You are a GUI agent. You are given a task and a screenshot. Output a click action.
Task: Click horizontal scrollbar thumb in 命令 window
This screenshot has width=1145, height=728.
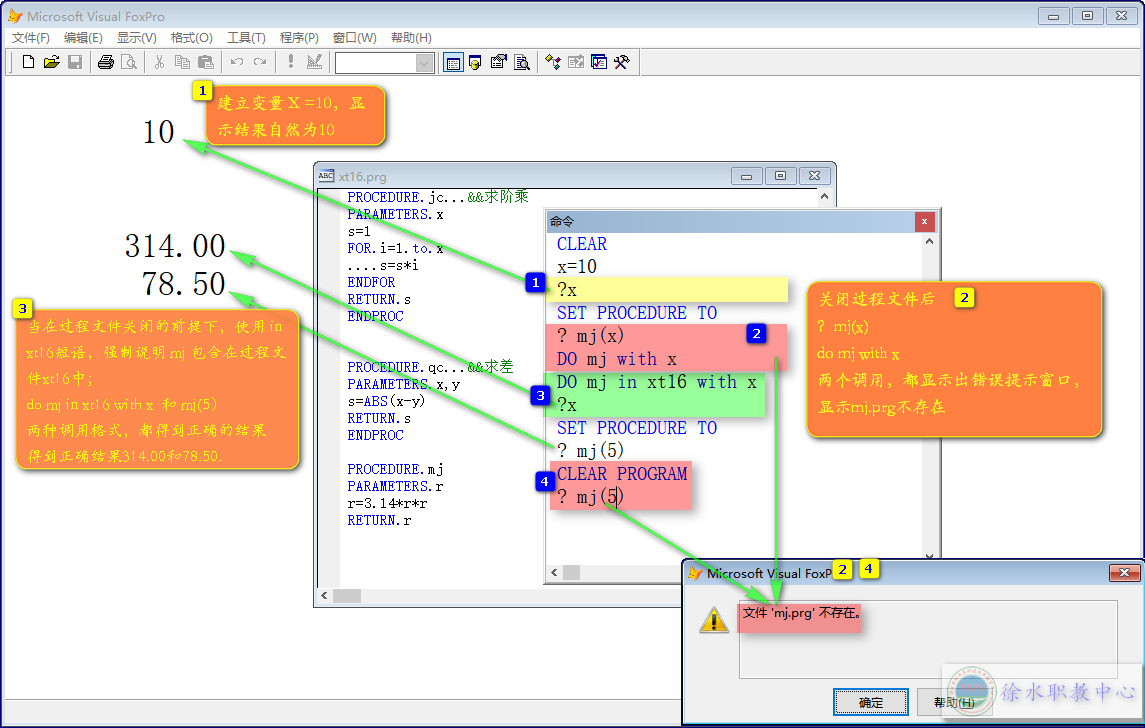coord(572,572)
